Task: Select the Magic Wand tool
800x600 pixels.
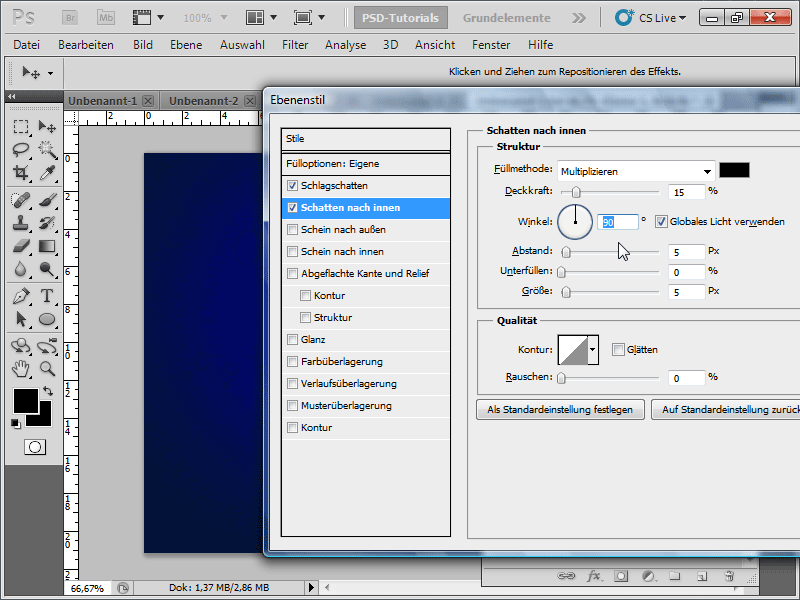Action: 47,149
